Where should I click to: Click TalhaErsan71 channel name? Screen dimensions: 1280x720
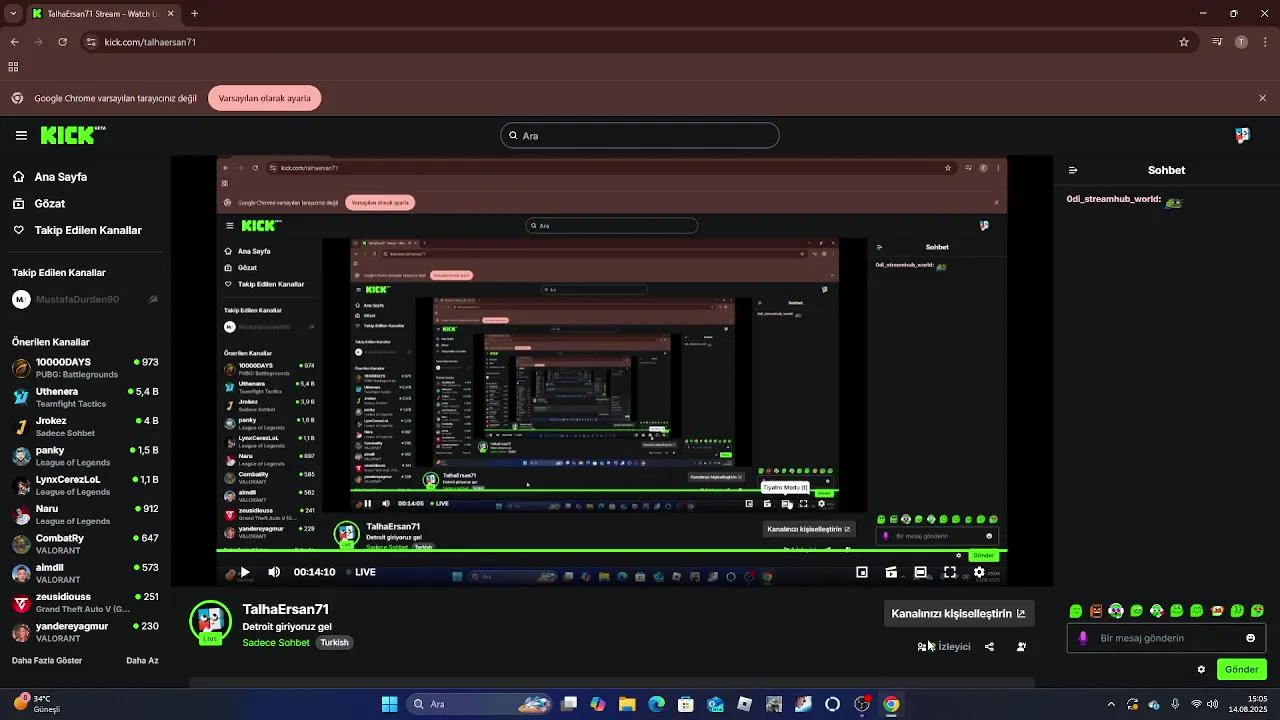(286, 609)
